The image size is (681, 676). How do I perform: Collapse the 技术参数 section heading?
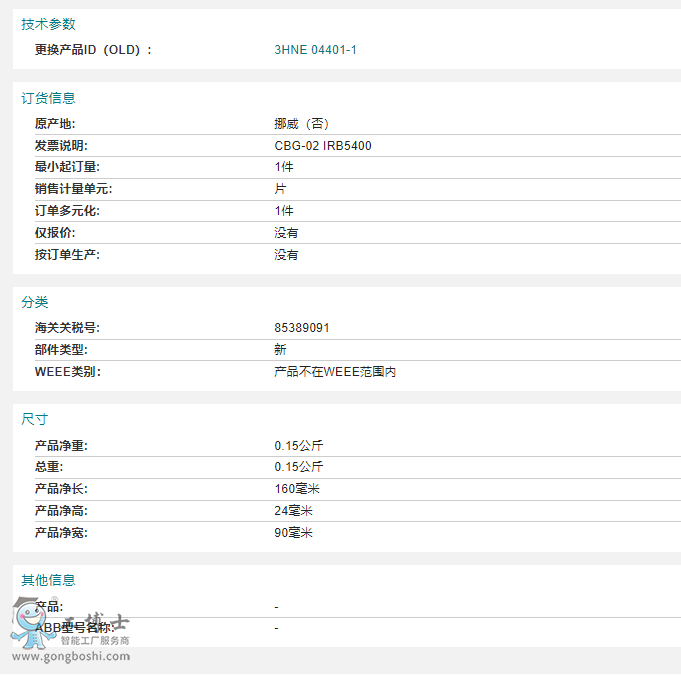click(48, 24)
